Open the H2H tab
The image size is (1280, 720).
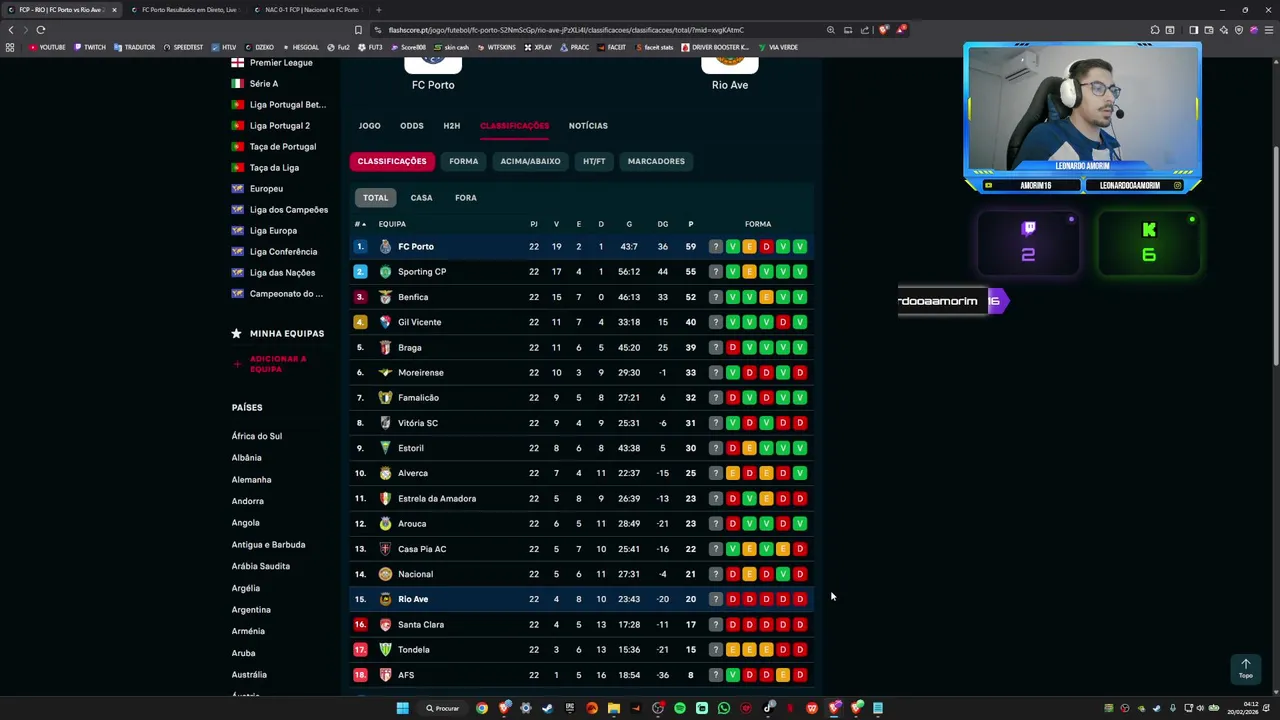pyautogui.click(x=452, y=126)
